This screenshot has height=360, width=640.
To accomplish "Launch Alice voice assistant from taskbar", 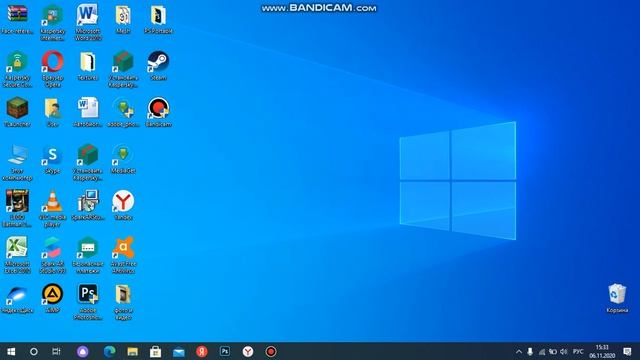I will tap(83, 351).
